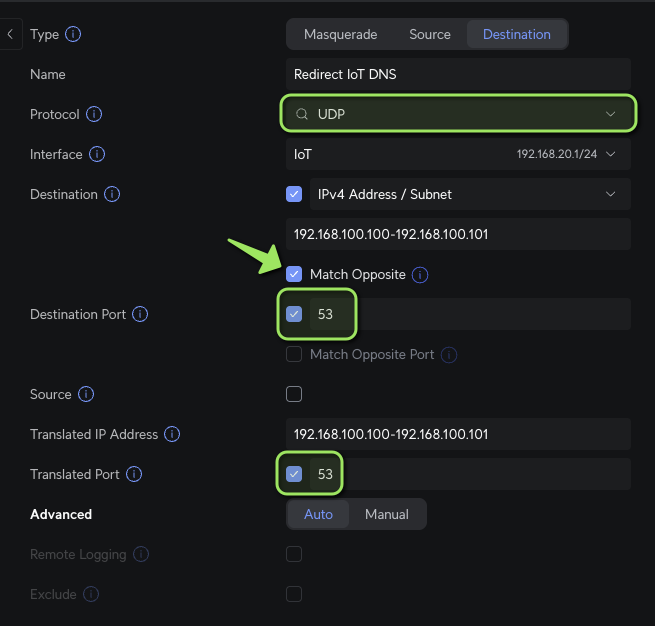Click the Advanced section label
The image size is (655, 626).
(x=61, y=514)
